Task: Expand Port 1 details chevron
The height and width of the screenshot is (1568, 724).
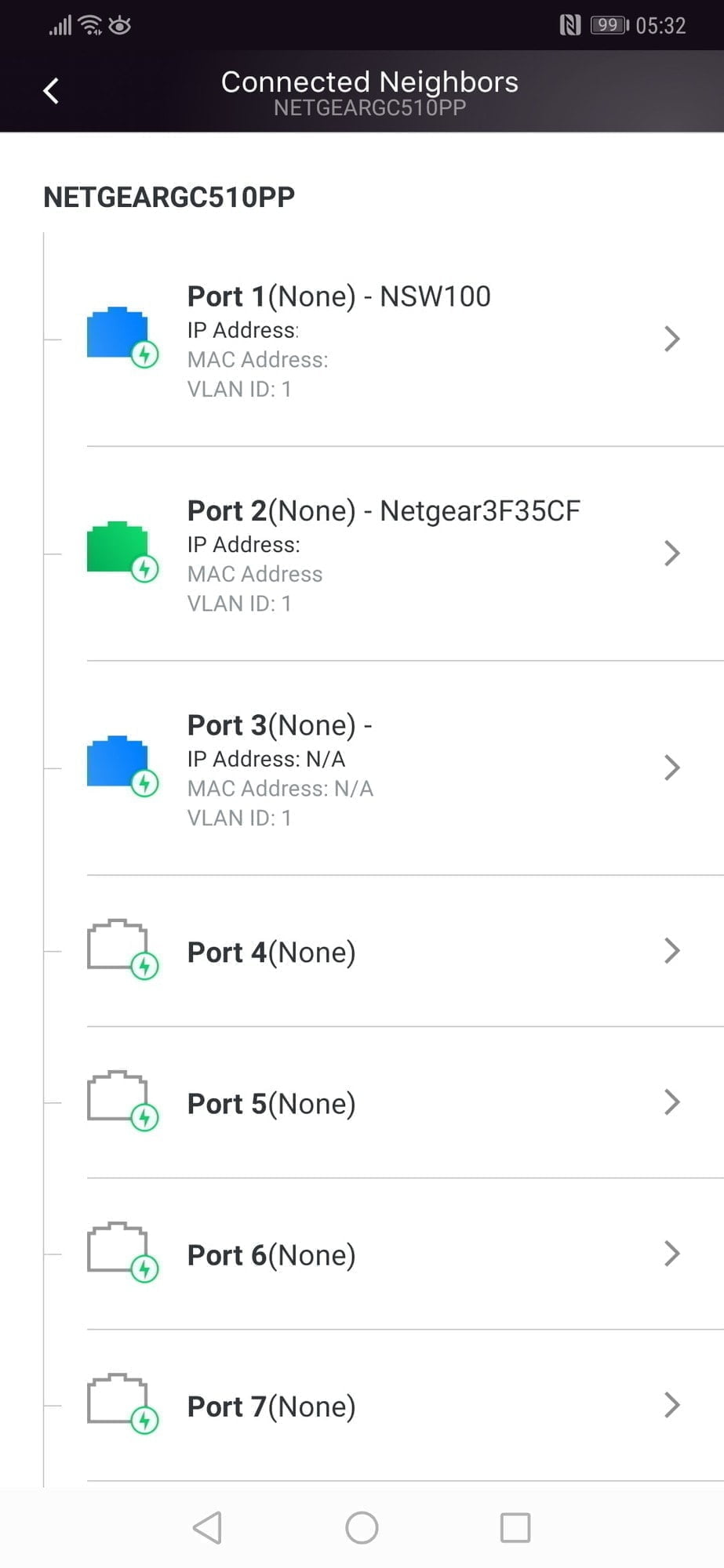Action: [x=671, y=339]
